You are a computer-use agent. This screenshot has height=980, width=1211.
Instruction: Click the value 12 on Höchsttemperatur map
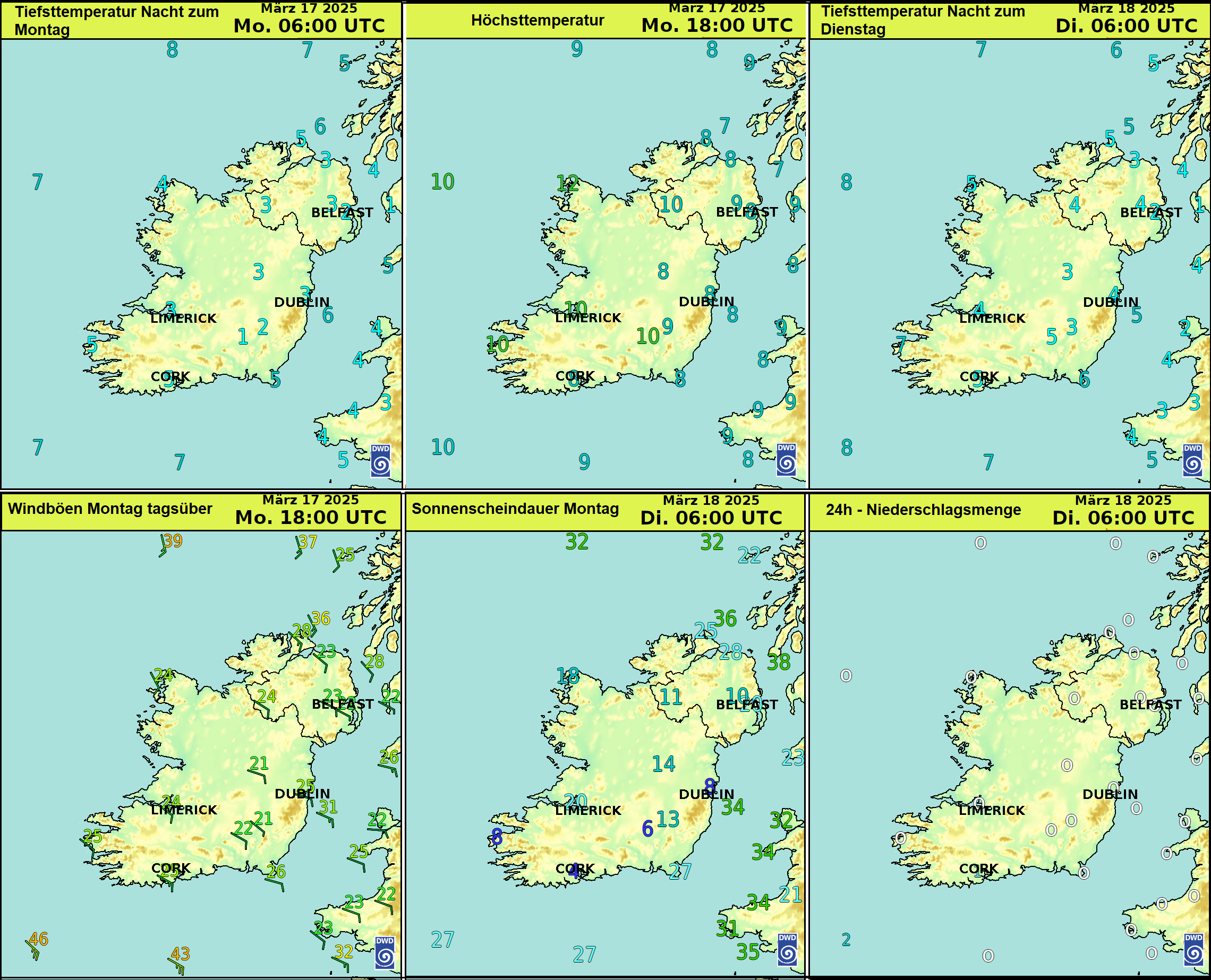[568, 183]
